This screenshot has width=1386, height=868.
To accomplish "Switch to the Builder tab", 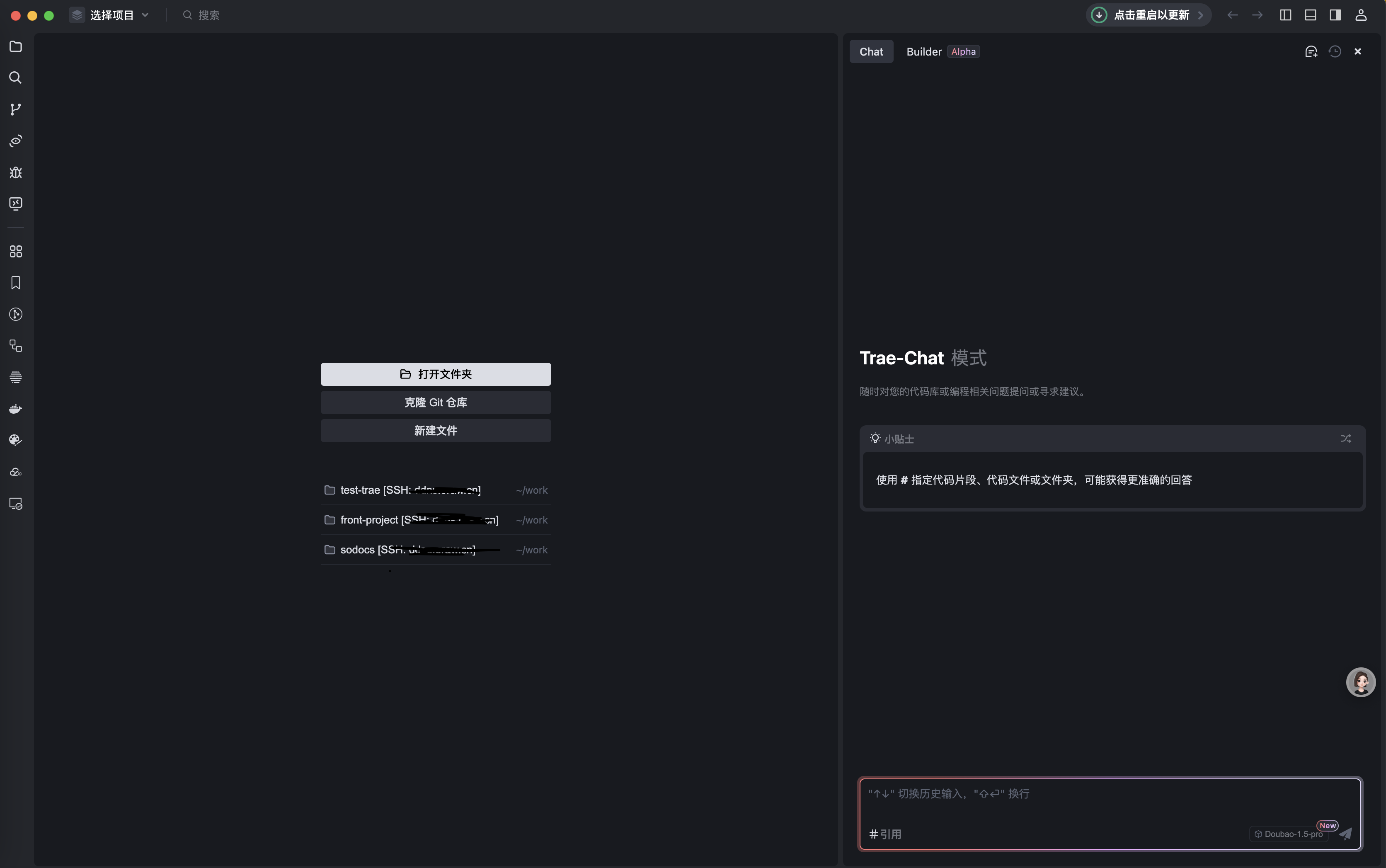I will point(924,52).
